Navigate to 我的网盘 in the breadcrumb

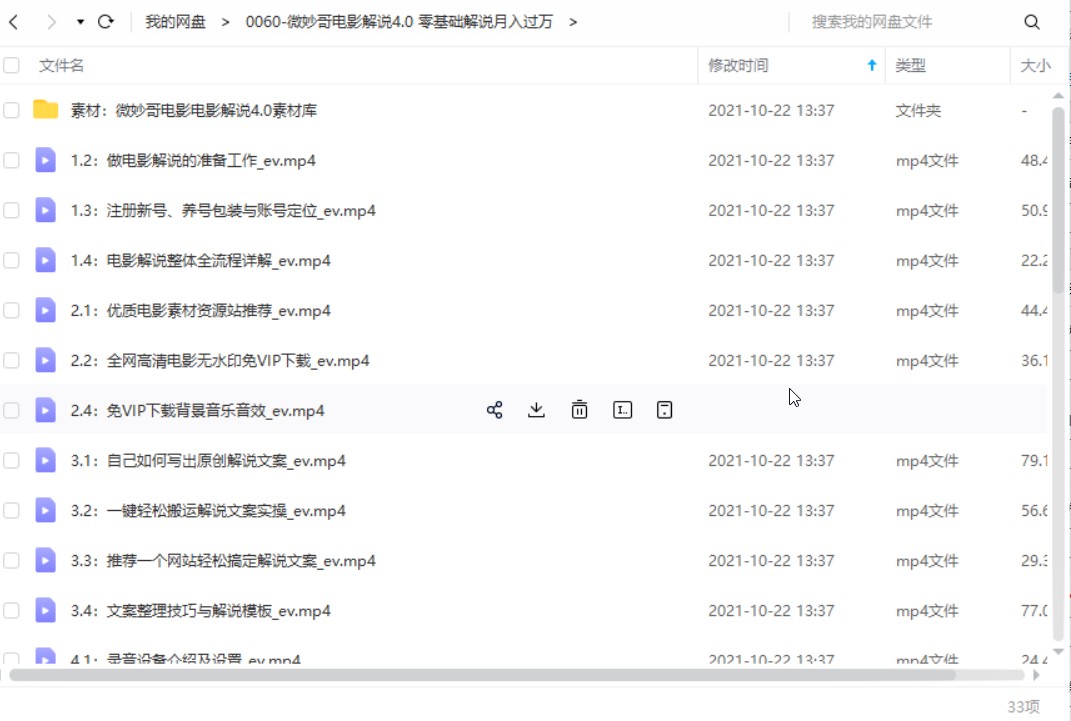pyautogui.click(x=175, y=22)
